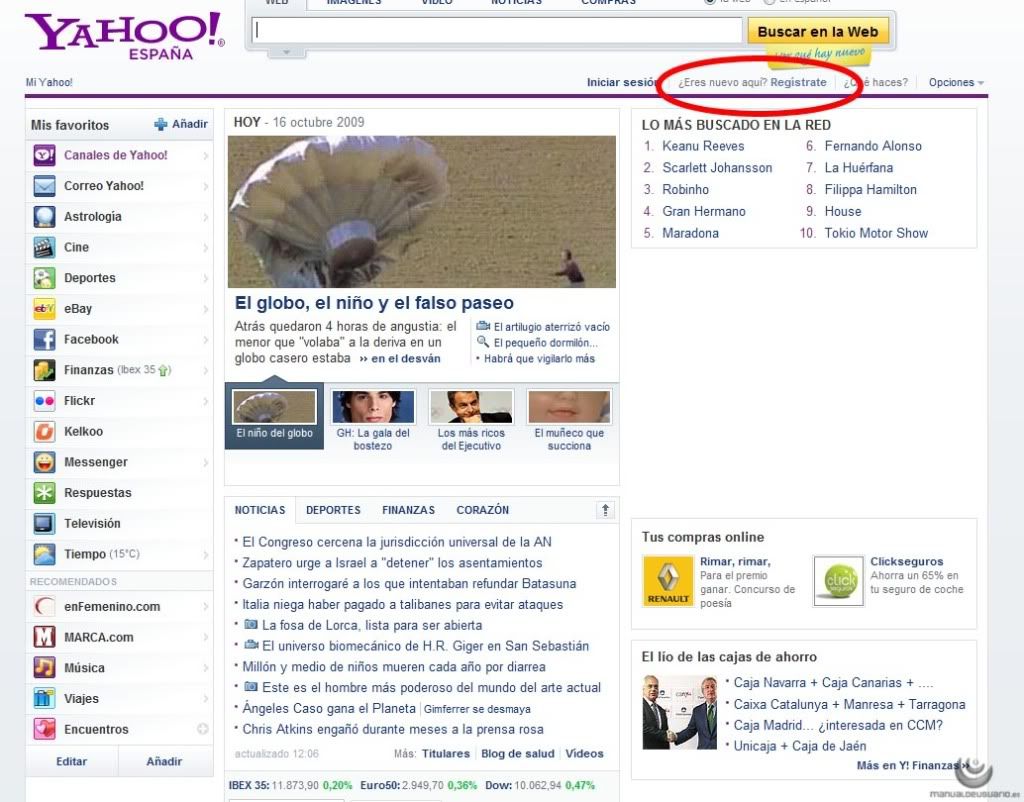Expand the Canales de Yahoo! row chevron
Image resolution: width=1024 pixels, height=802 pixels.
[x=206, y=155]
